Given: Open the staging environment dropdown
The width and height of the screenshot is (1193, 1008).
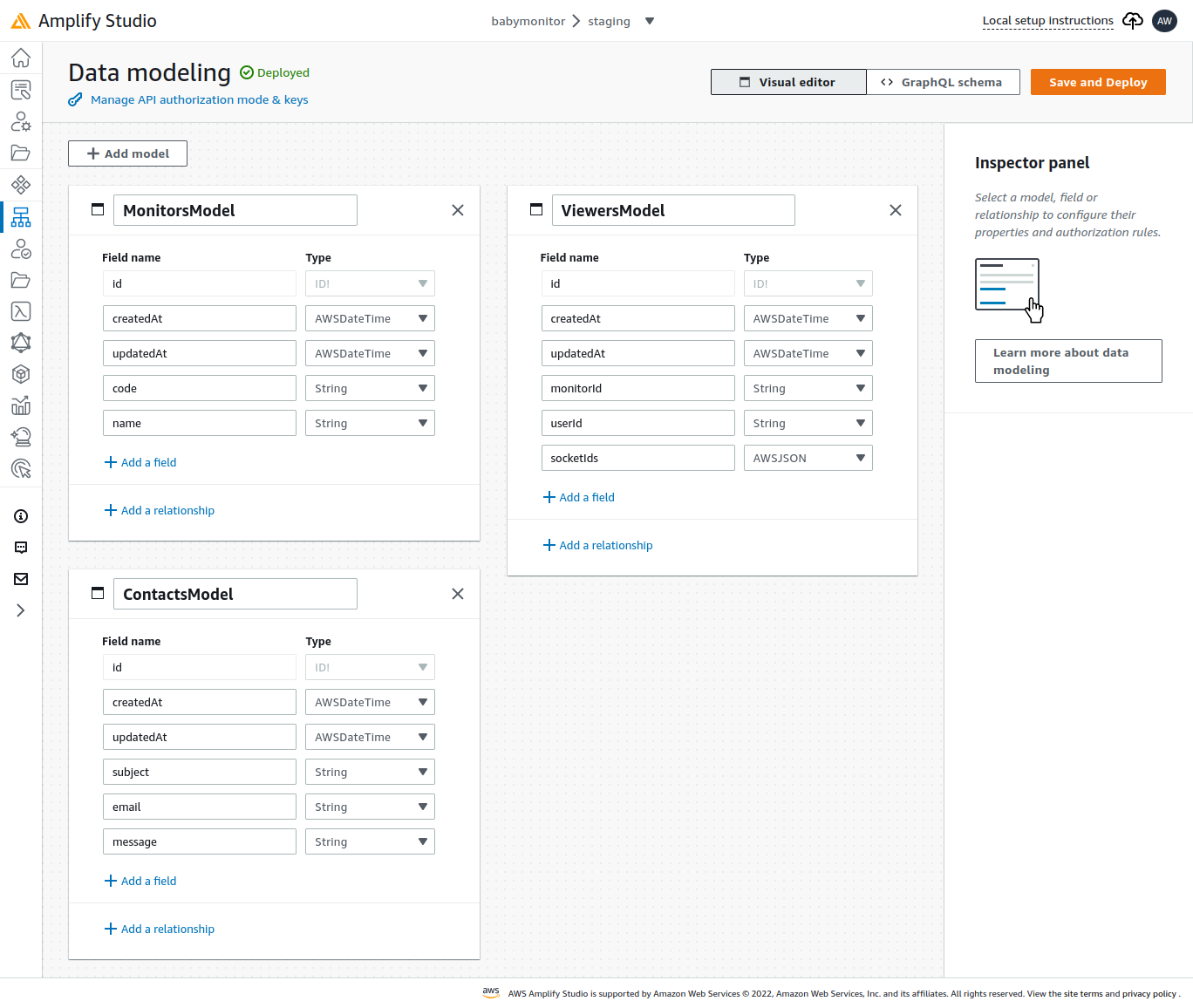Looking at the screenshot, I should (649, 21).
